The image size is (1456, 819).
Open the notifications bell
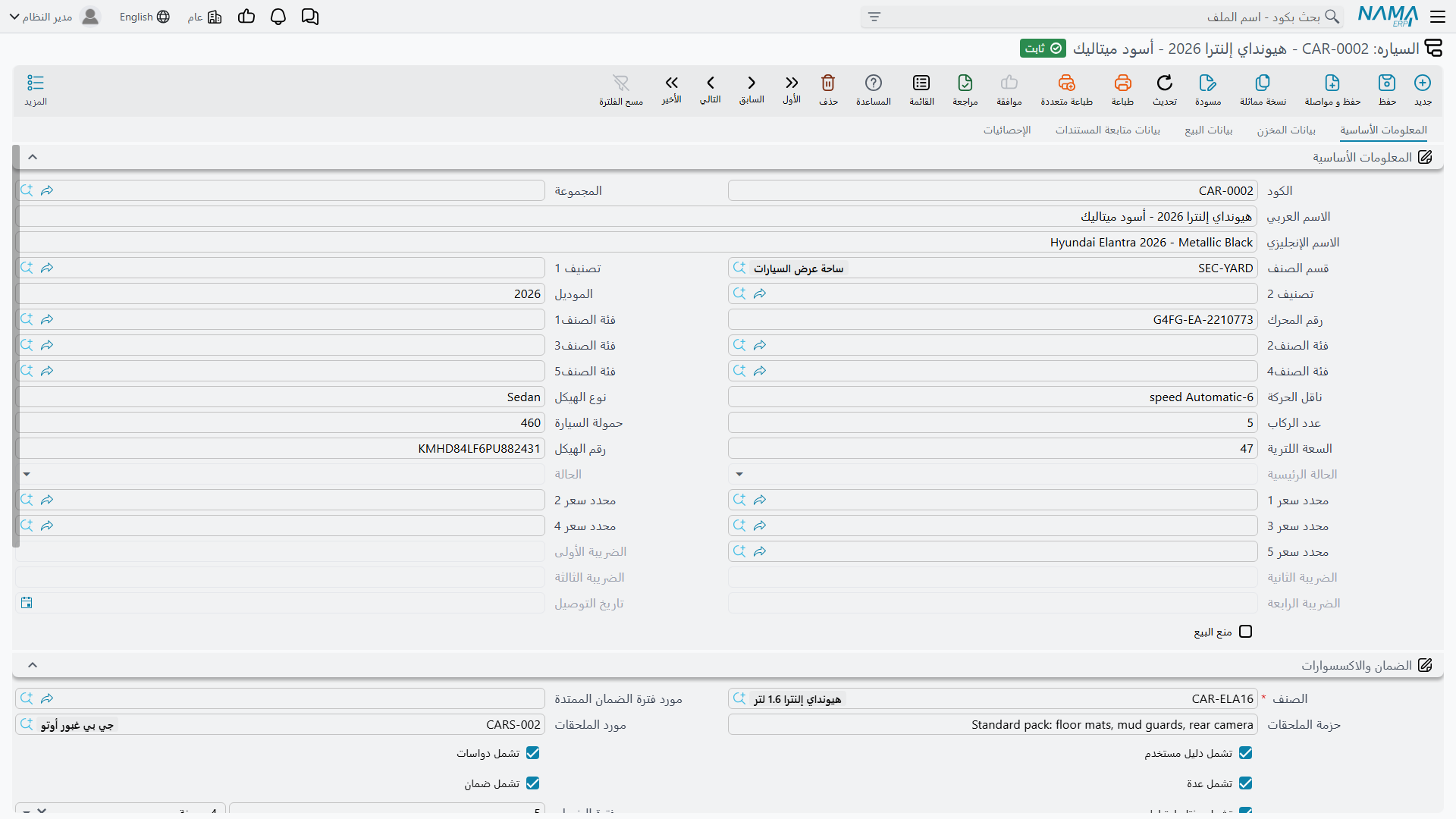coord(278,17)
